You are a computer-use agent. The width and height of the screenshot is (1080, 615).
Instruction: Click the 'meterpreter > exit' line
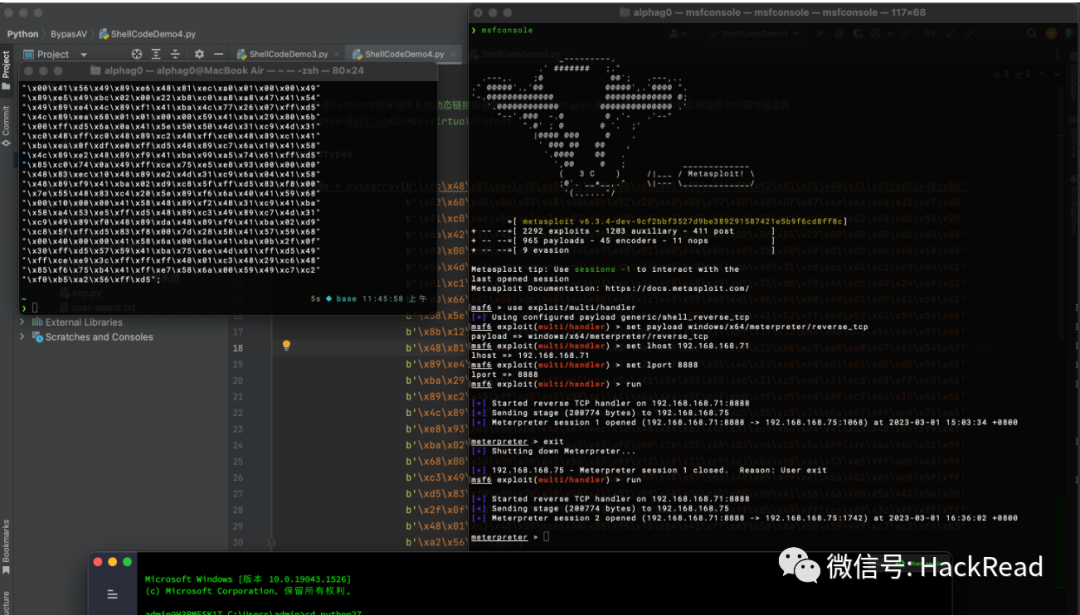pyautogui.click(x=517, y=441)
